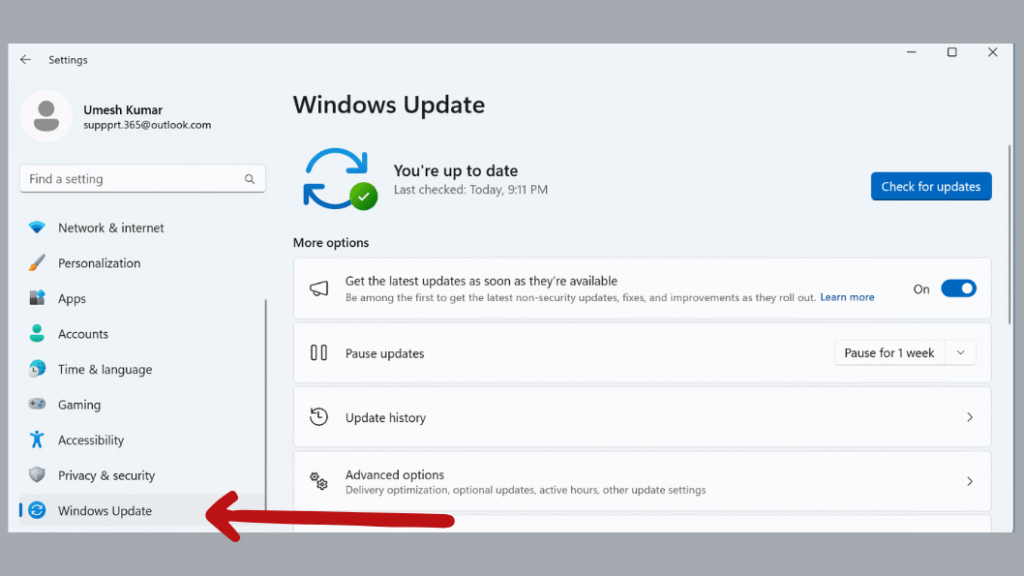Click the Advanced options gears icon

click(x=319, y=481)
